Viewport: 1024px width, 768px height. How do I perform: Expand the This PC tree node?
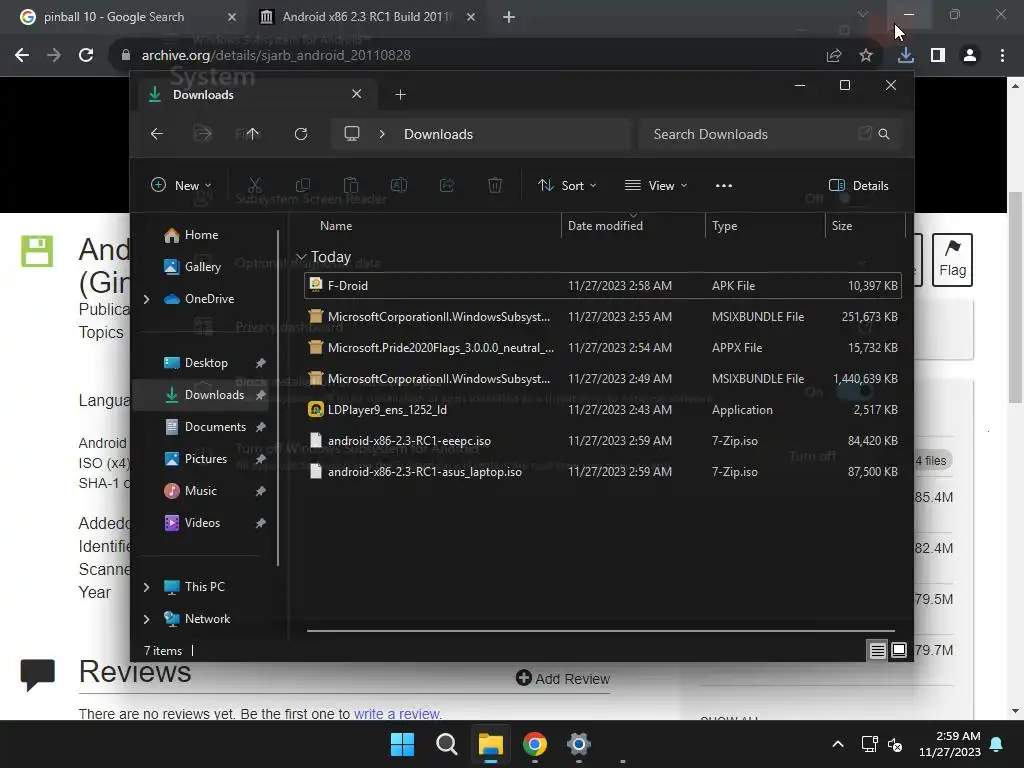[146, 586]
